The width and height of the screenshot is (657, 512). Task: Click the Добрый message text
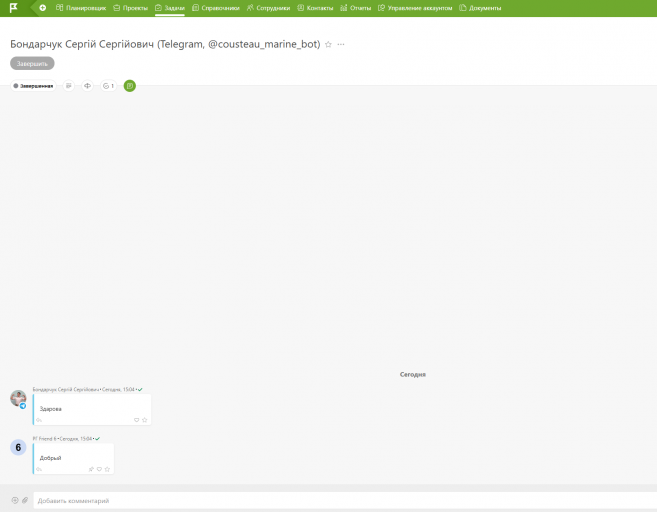pos(51,458)
